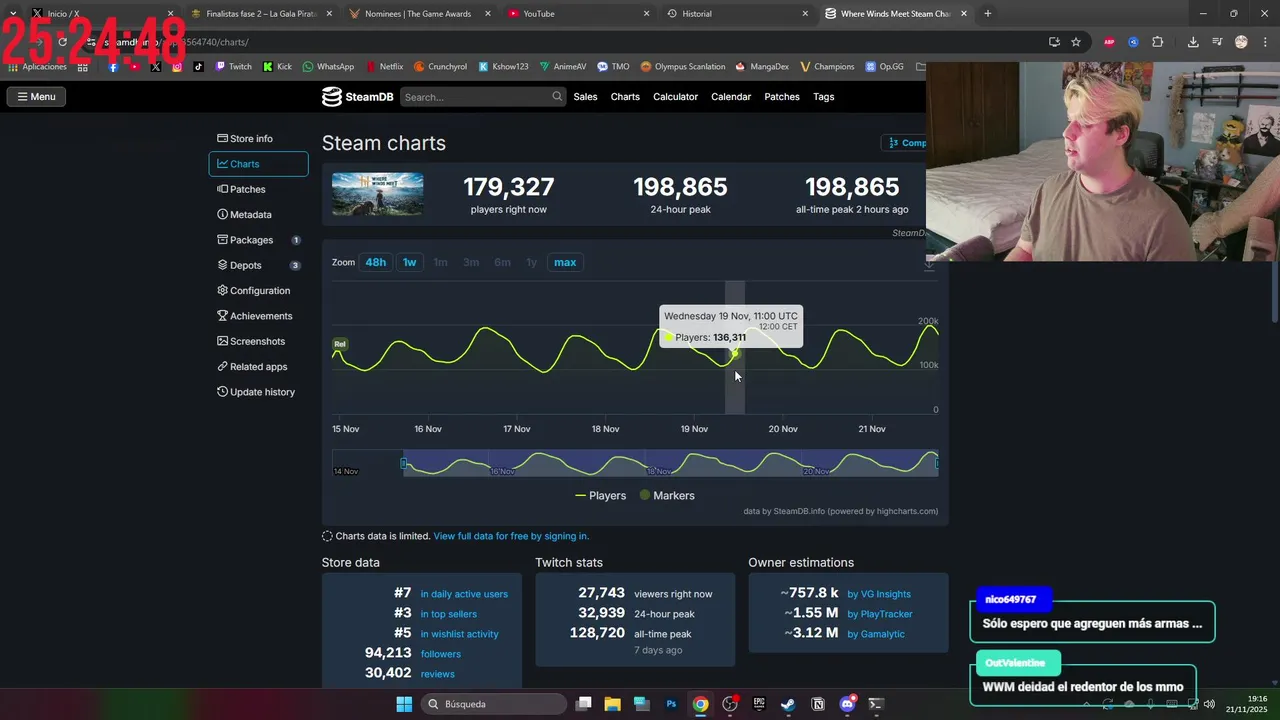Open Discord from the taskbar
The width and height of the screenshot is (1280, 720).
coord(848,704)
